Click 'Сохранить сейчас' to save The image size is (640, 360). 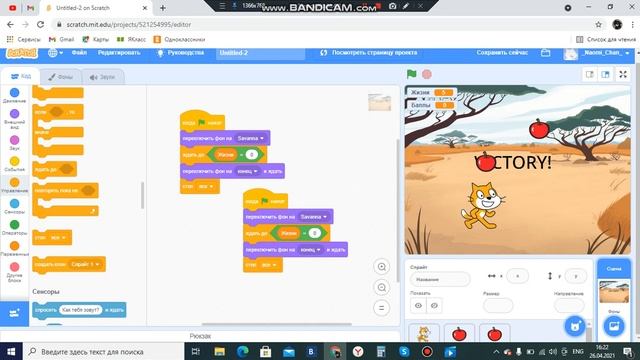click(502, 53)
